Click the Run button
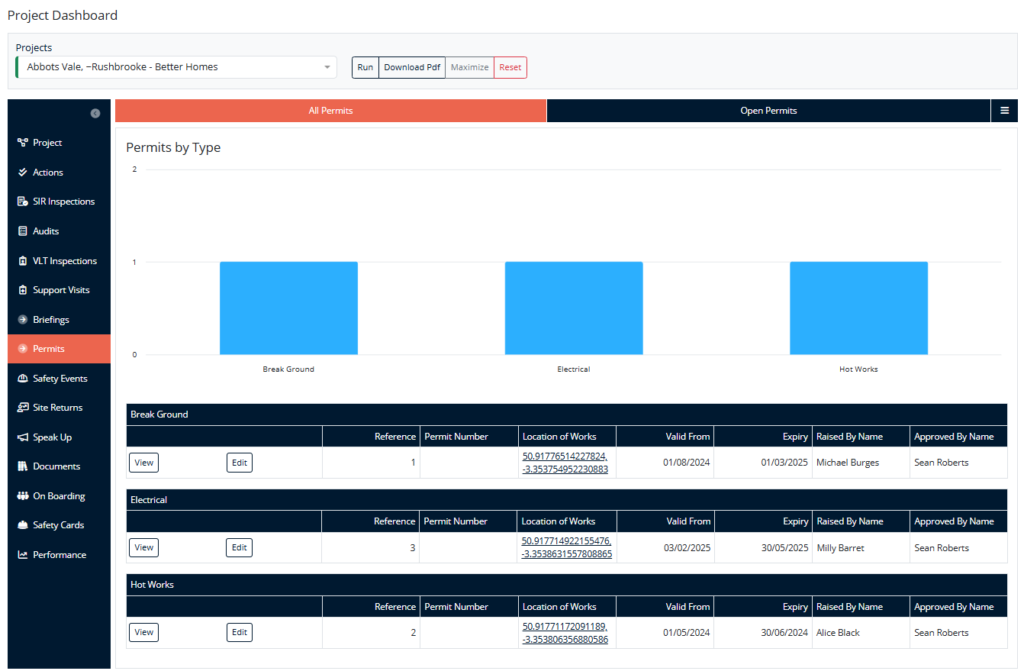1024x671 pixels. [365, 67]
